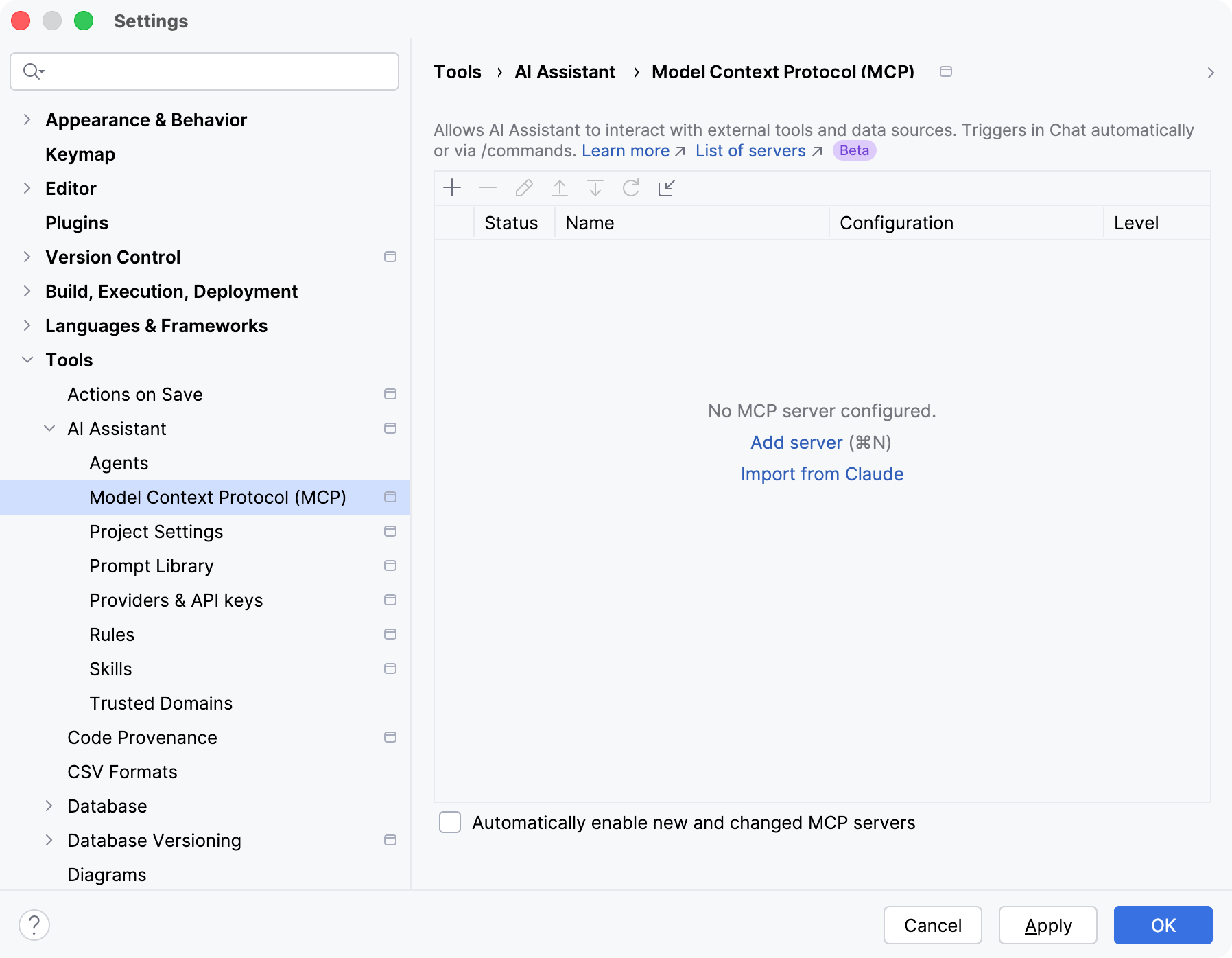Screen dimensions: 1232x958
Task: Click project icon on Prompt Library row
Action: tap(390, 565)
